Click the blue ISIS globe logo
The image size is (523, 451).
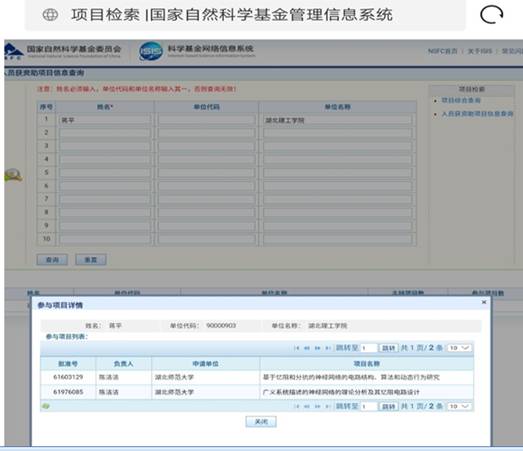[151, 51]
